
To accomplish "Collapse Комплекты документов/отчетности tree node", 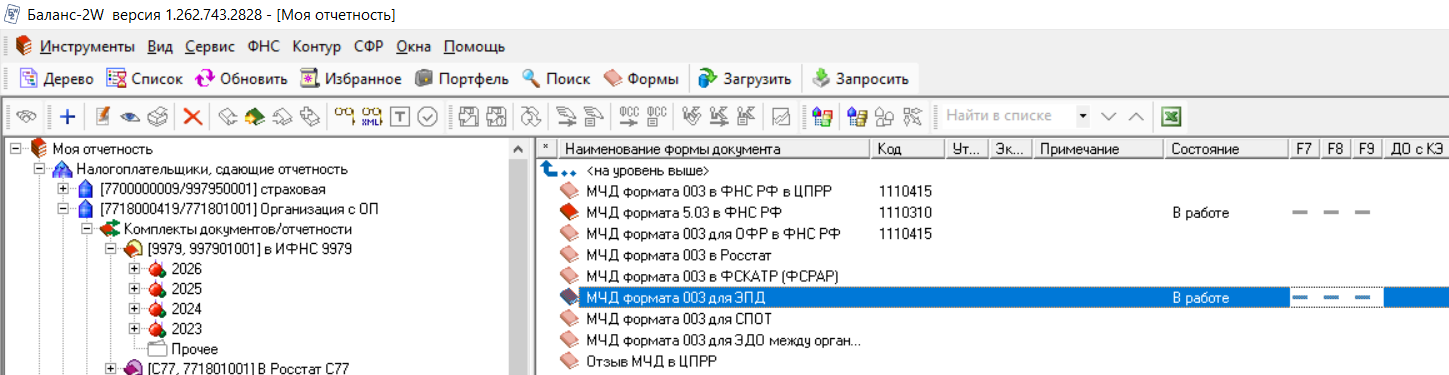I will click(x=87, y=229).
